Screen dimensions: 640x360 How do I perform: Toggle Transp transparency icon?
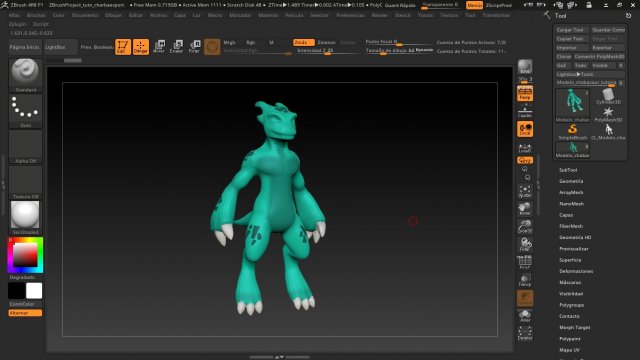[x=525, y=280]
